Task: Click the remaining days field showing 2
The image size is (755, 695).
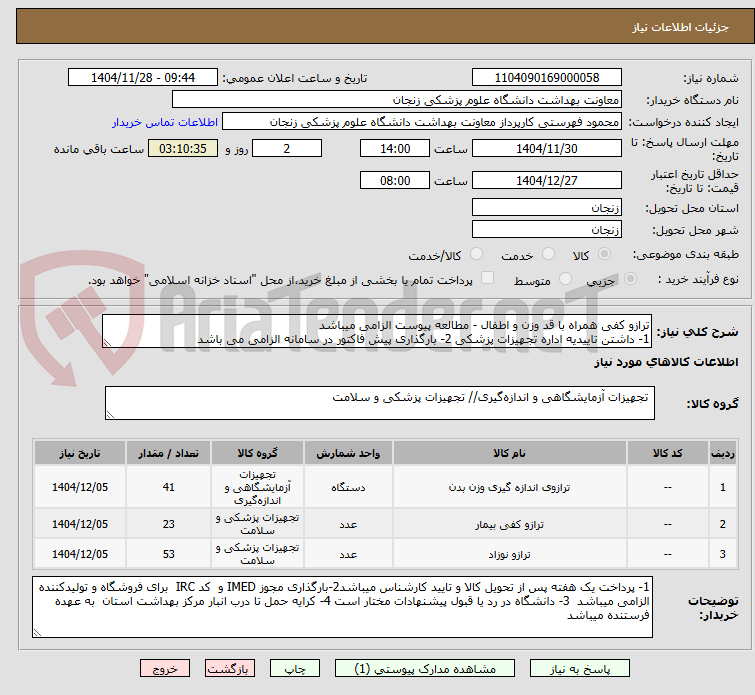Action: click(287, 148)
